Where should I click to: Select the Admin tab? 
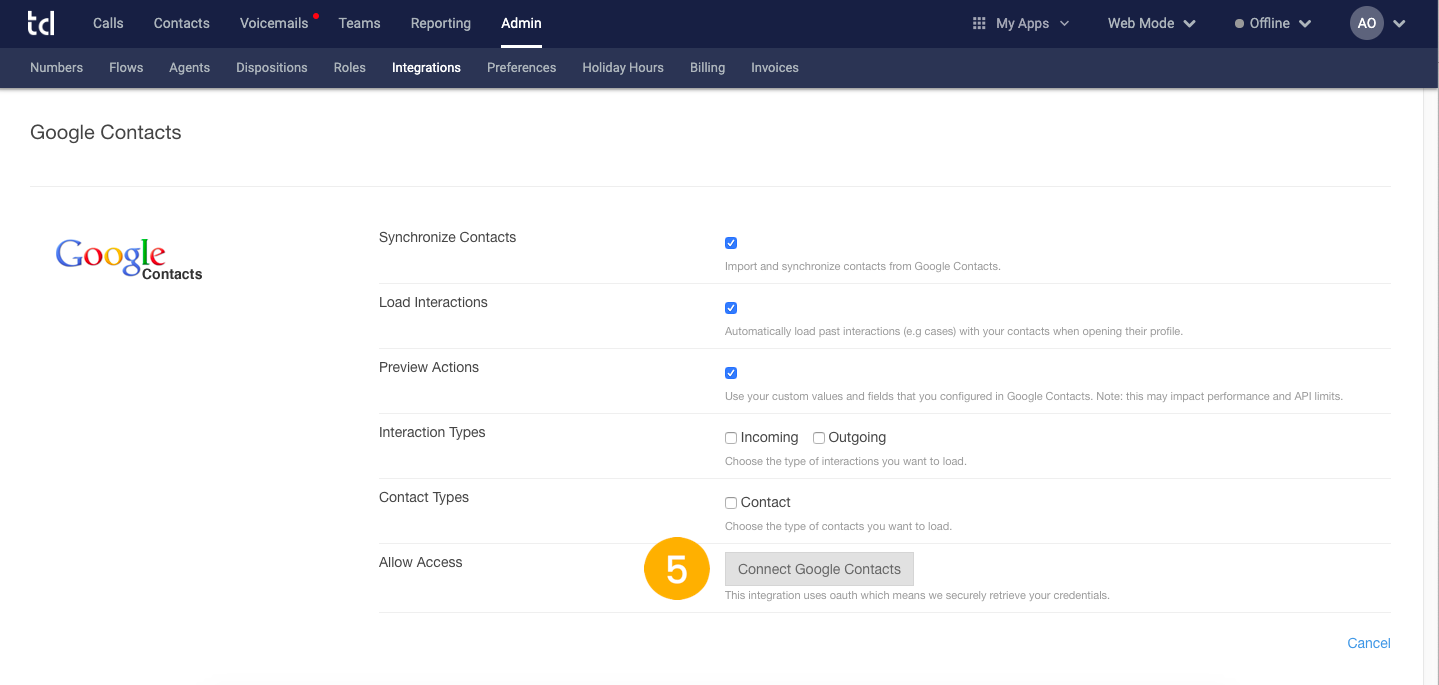(x=521, y=23)
